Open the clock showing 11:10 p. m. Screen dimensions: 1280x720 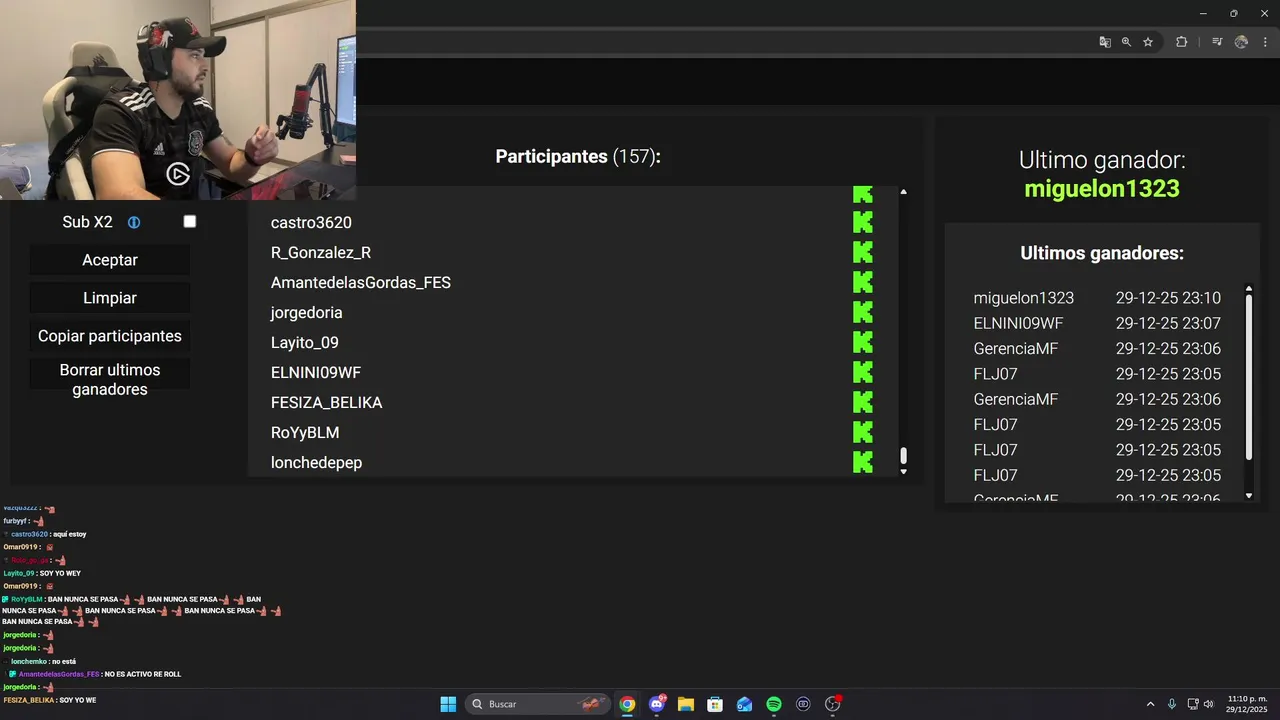coord(1247,704)
